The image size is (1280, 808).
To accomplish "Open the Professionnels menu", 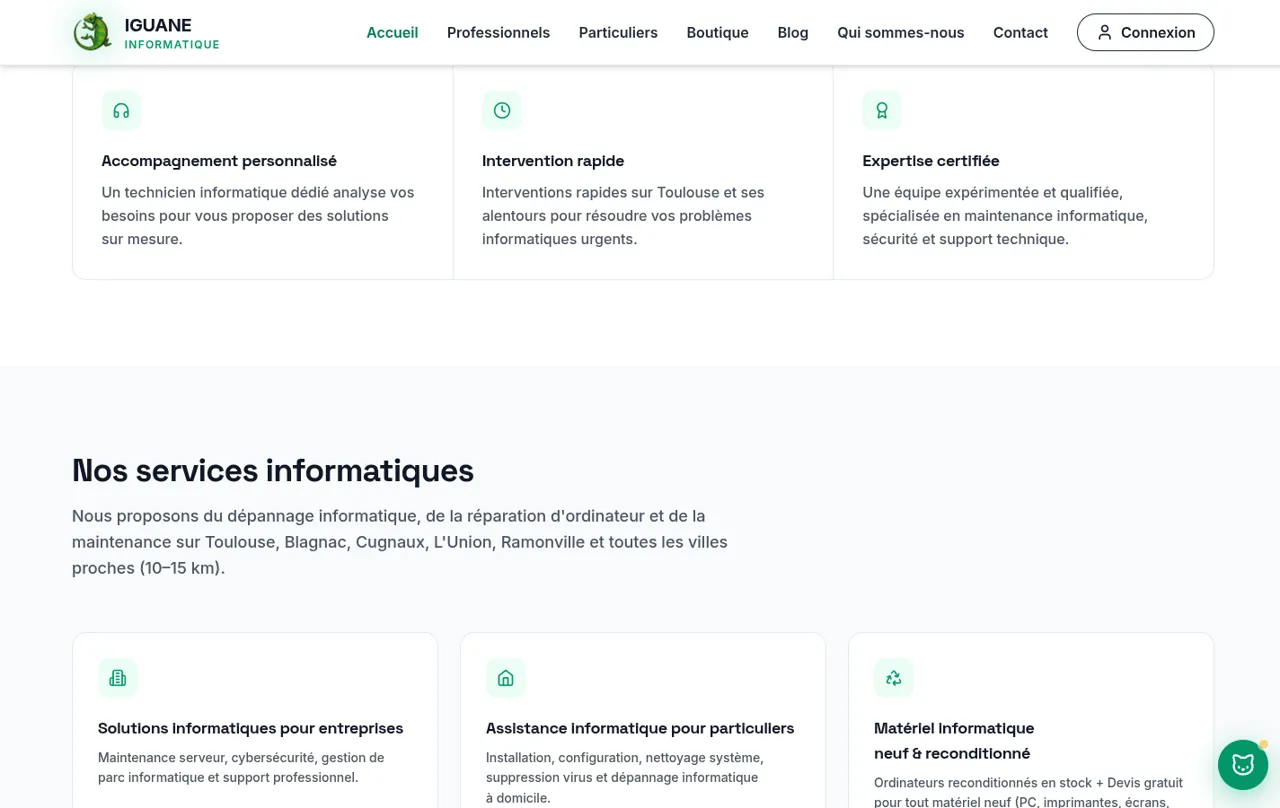I will click(x=498, y=32).
